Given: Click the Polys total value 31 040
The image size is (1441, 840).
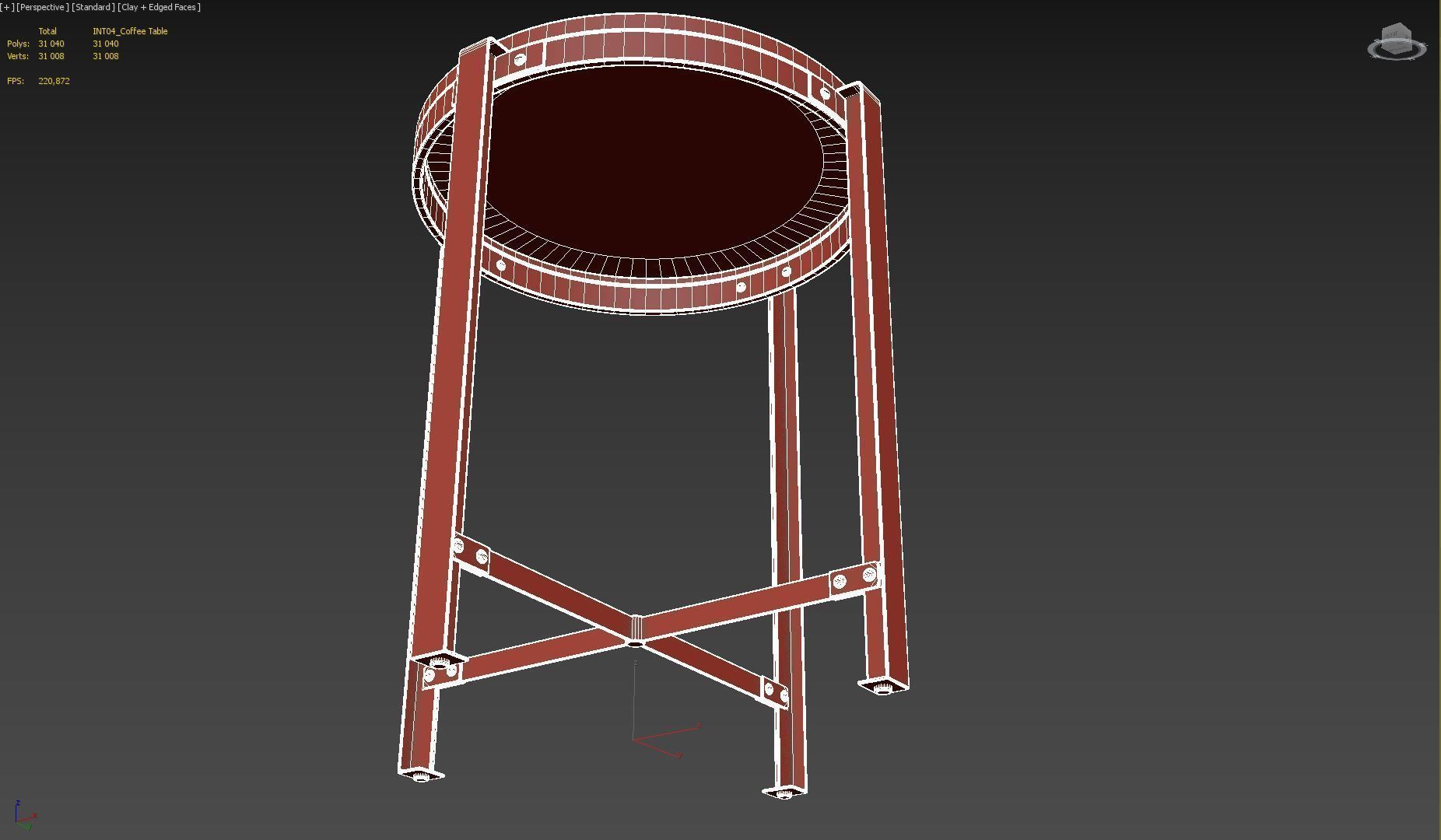Looking at the screenshot, I should [x=51, y=44].
